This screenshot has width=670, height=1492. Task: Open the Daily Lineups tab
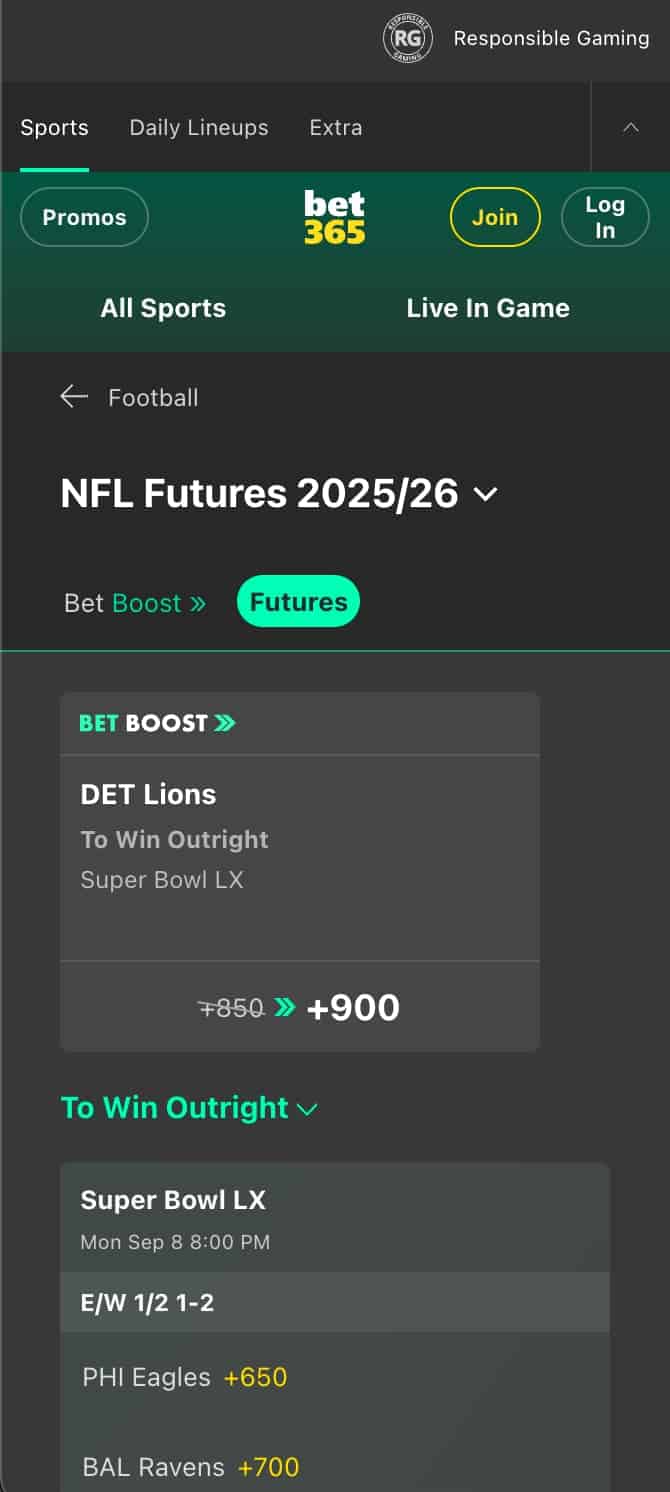[x=199, y=128]
